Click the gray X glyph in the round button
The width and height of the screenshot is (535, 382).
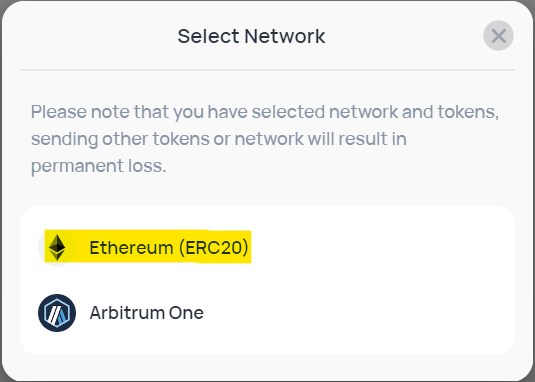point(498,35)
